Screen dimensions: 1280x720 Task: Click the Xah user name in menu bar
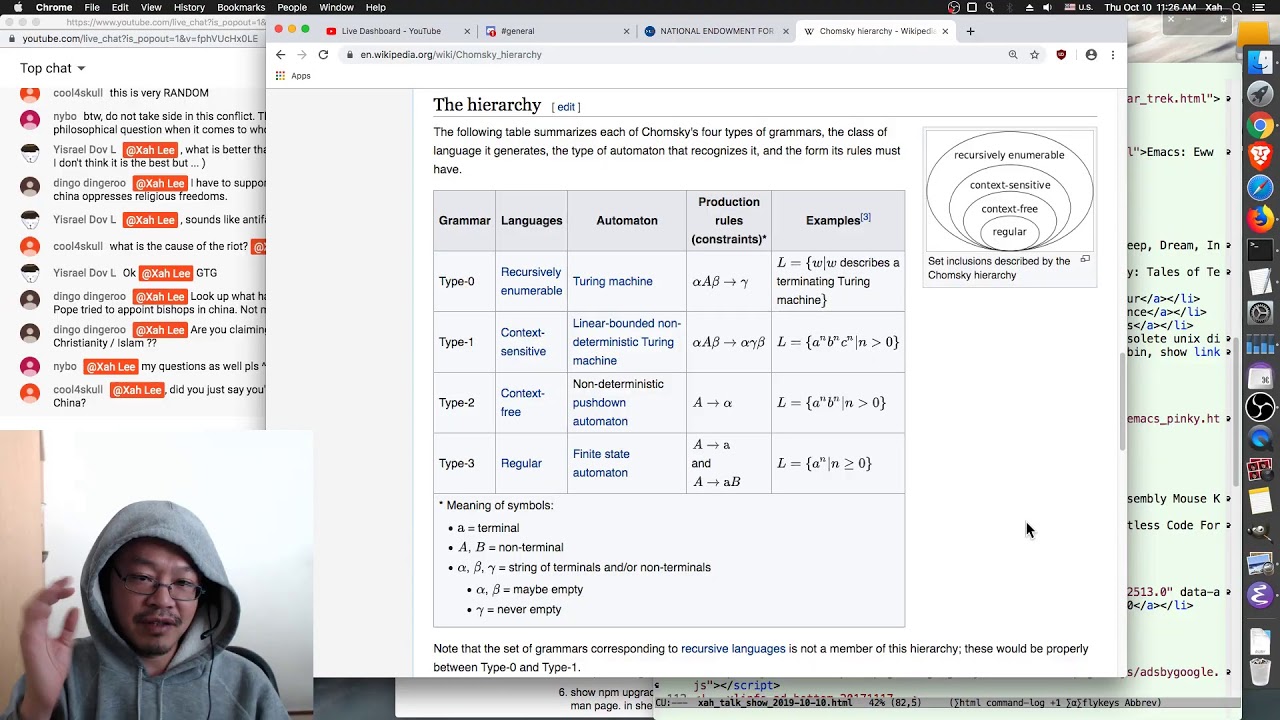pos(1213,7)
